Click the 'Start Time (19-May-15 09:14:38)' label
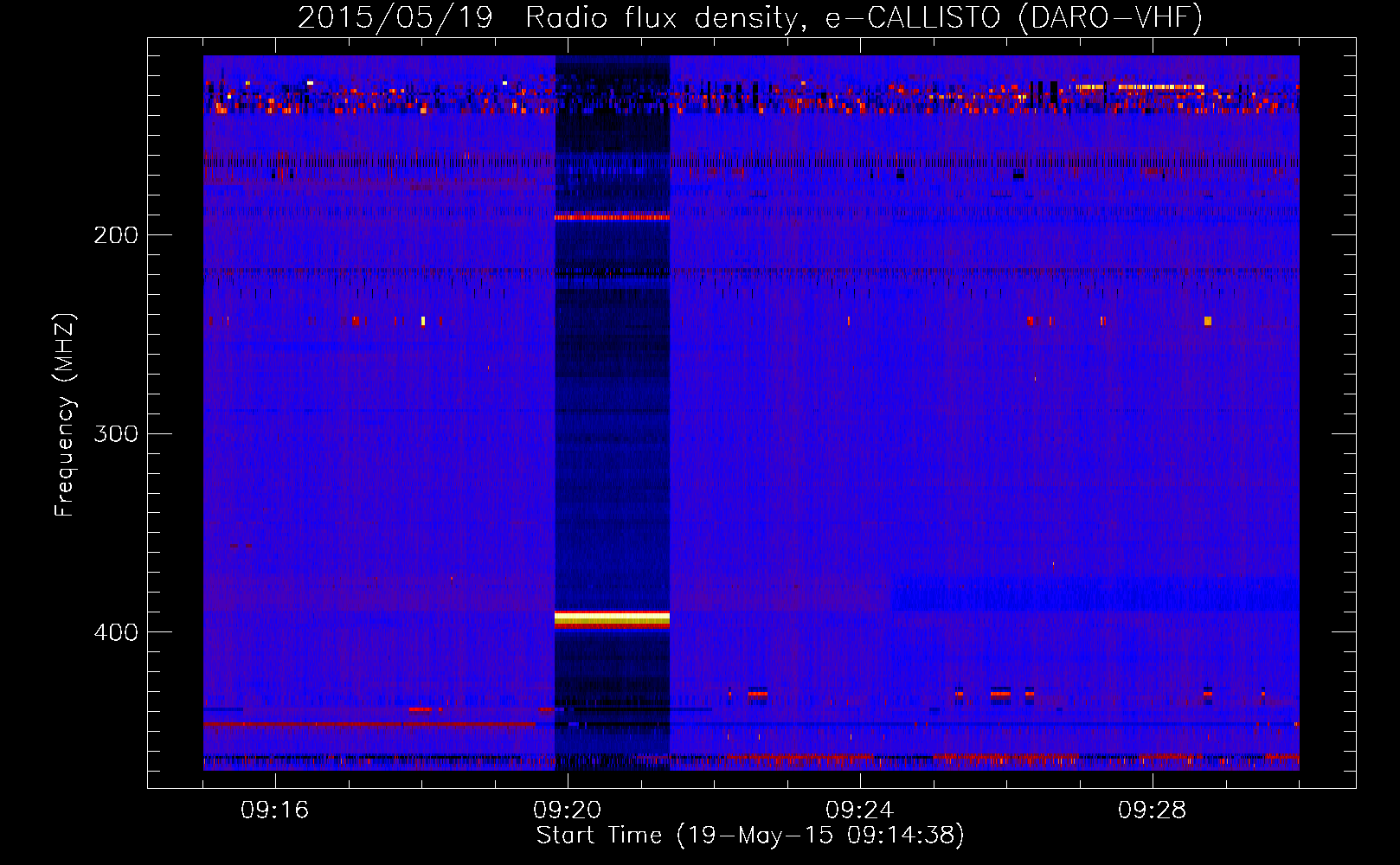The width and height of the screenshot is (1400, 865). click(x=750, y=836)
